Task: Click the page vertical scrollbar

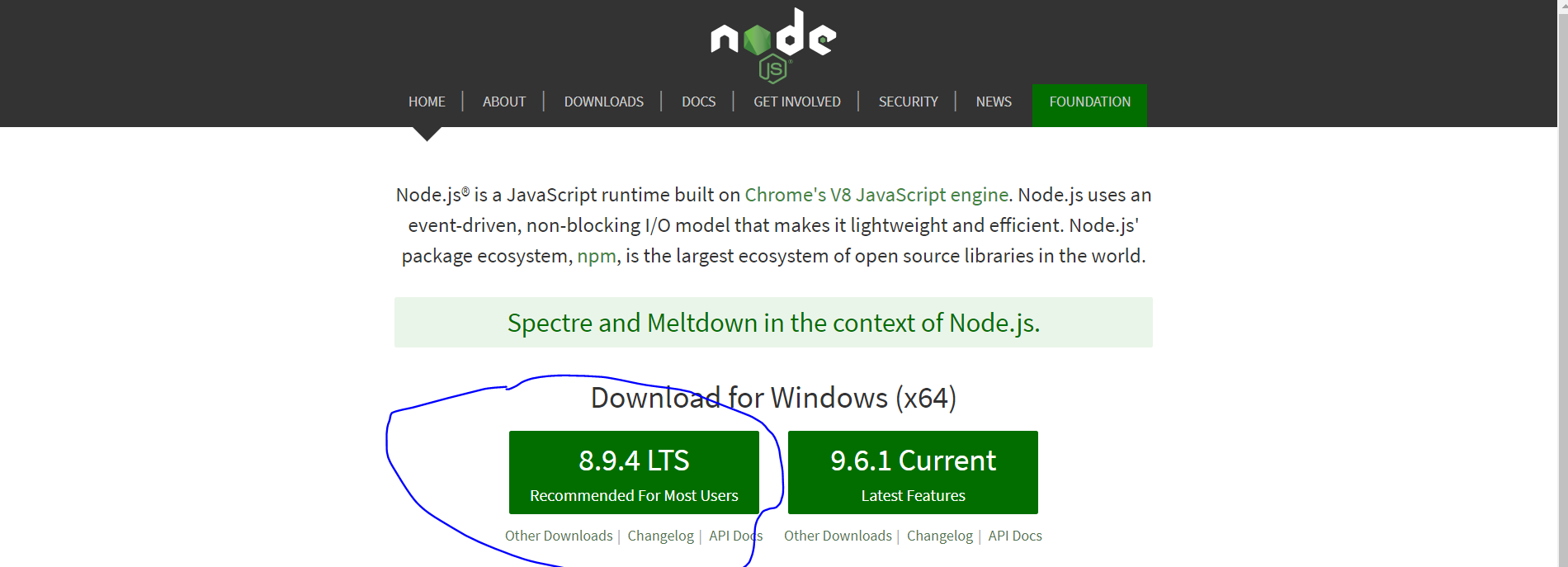Action: tap(1562, 283)
